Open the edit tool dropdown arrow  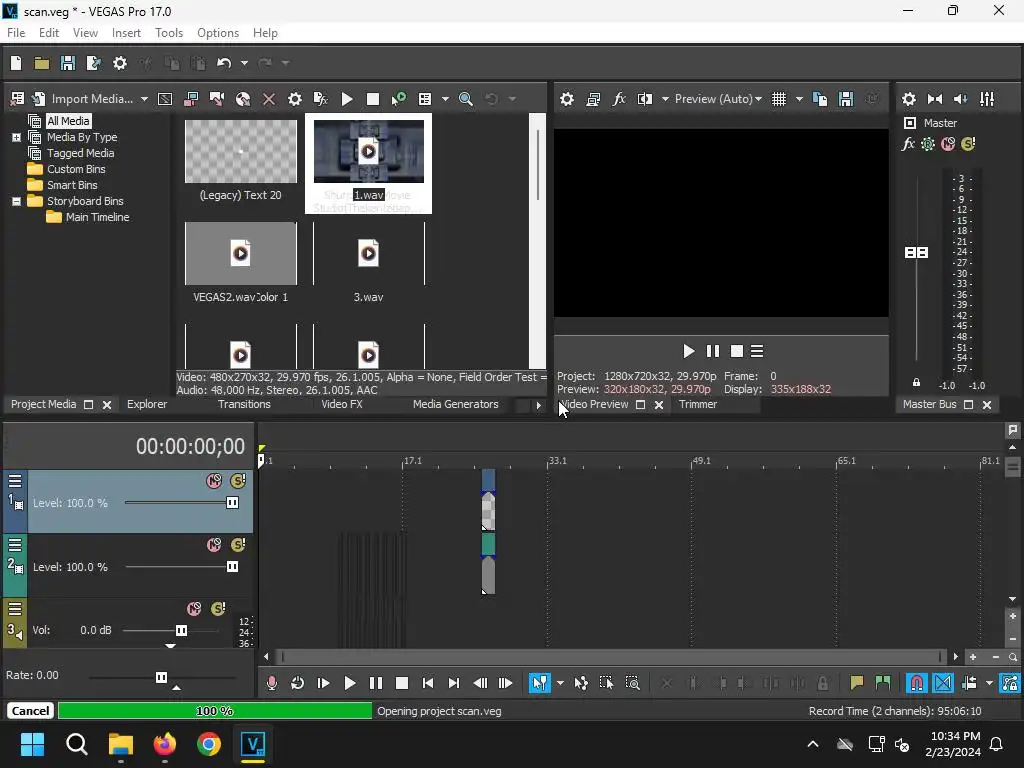coord(560,683)
